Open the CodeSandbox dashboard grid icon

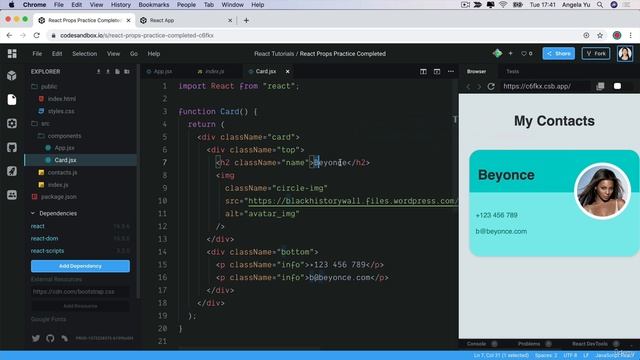click(x=12, y=53)
